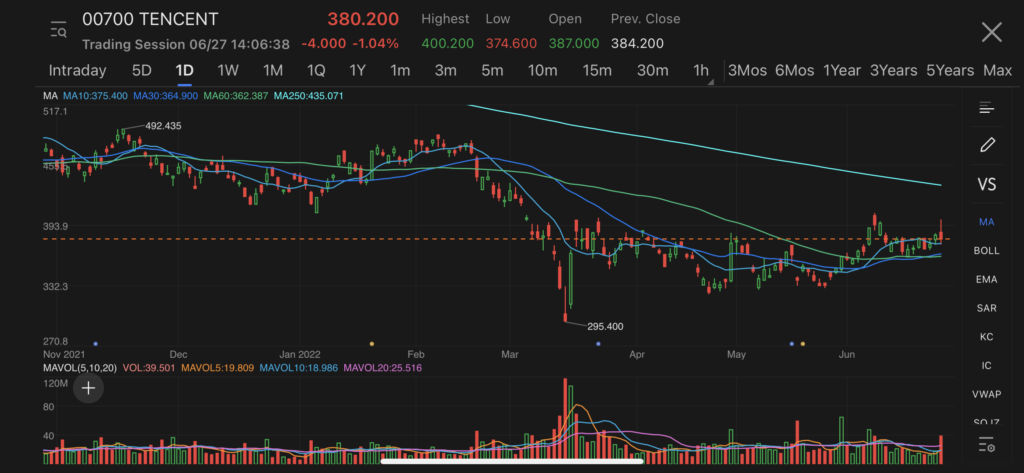Select the 15m minute interval
Image resolution: width=1024 pixels, height=473 pixels.
[x=597, y=70]
